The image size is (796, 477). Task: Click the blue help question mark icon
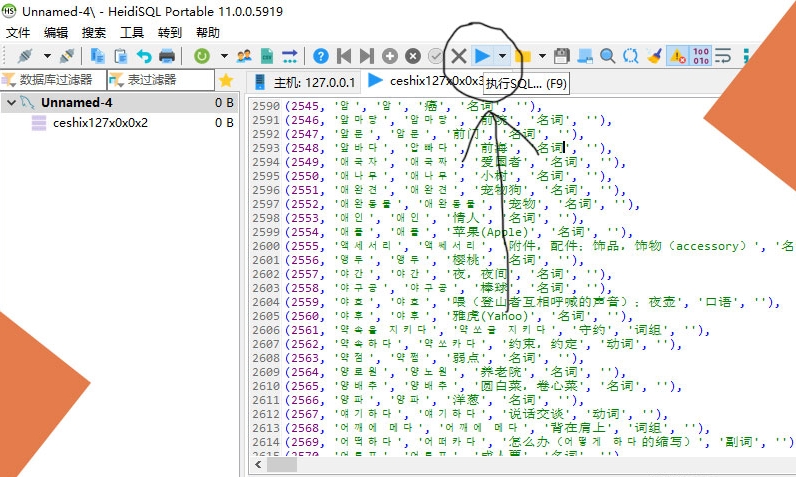pyautogui.click(x=321, y=56)
